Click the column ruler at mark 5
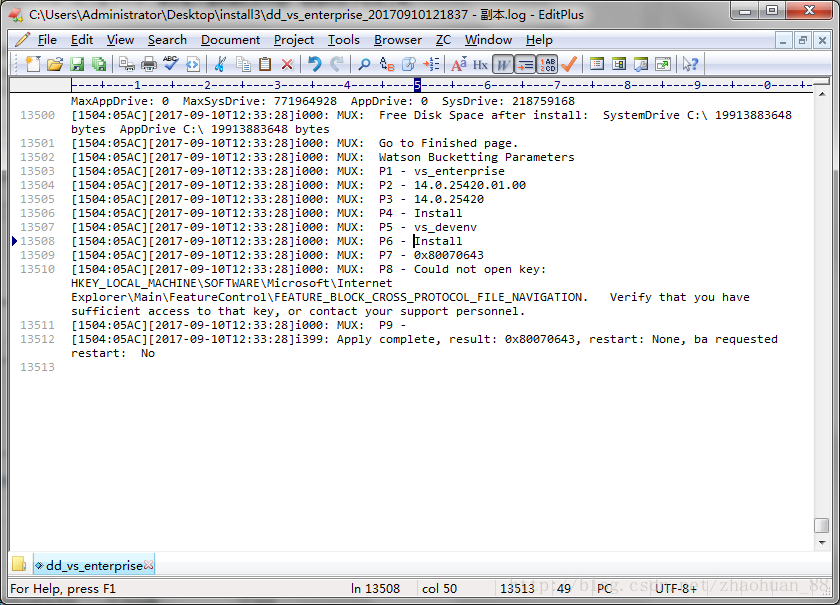 coord(417,85)
